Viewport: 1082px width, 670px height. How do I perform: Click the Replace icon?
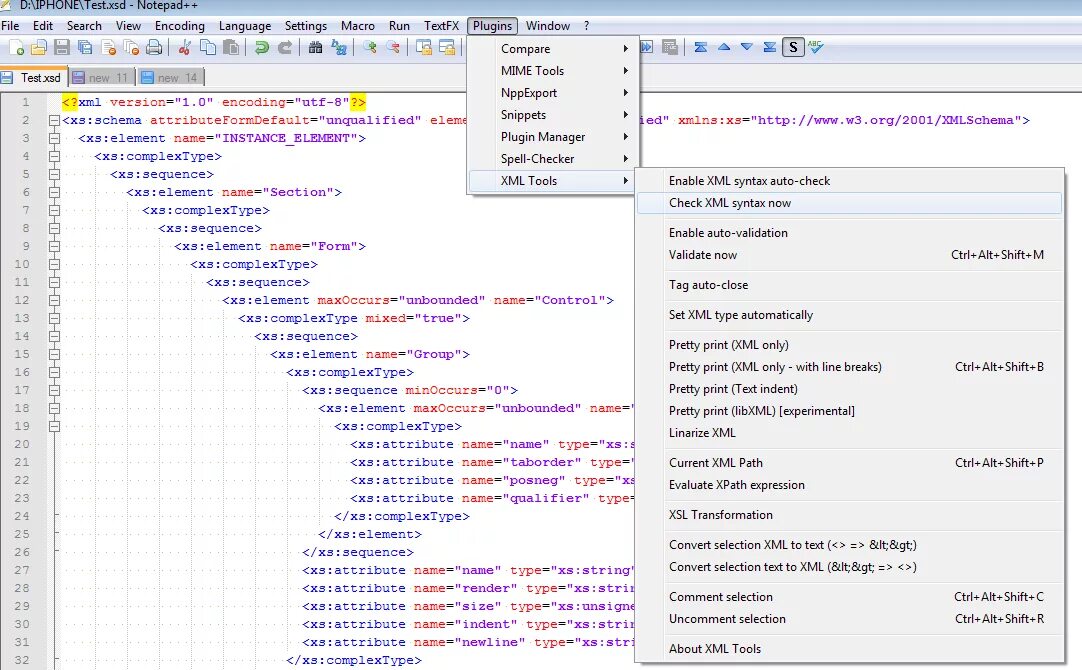coord(339,48)
